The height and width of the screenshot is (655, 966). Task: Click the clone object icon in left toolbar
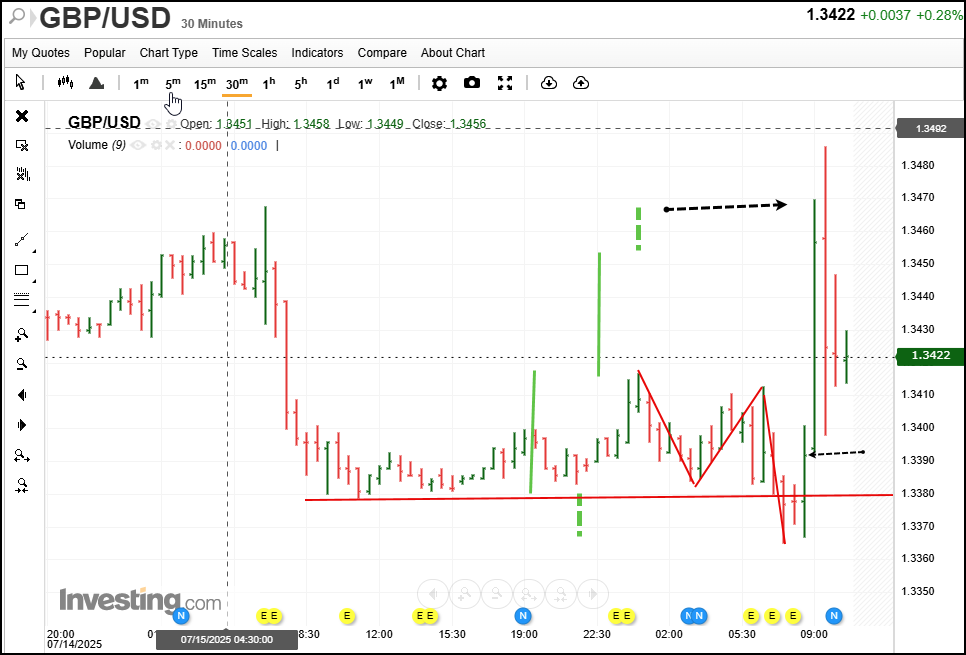click(x=20, y=204)
